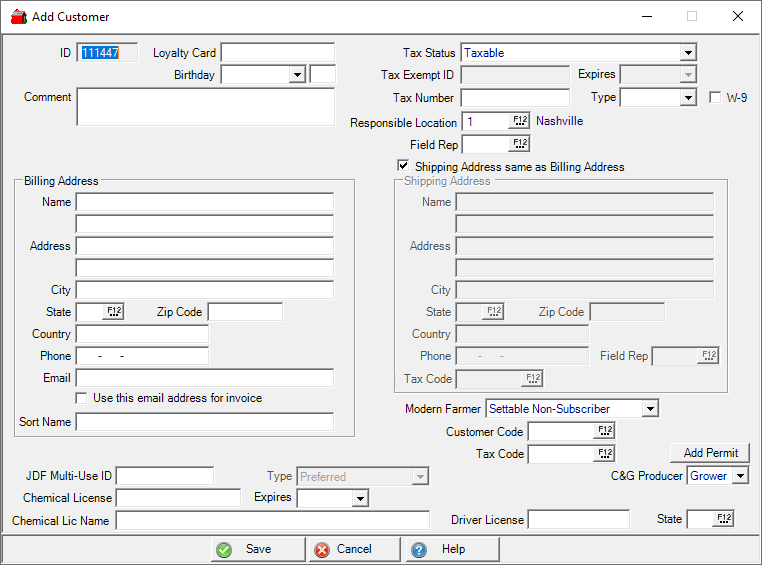The width and height of the screenshot is (762, 565).
Task: Open the Customer Code F12 lookup
Action: tap(604, 431)
